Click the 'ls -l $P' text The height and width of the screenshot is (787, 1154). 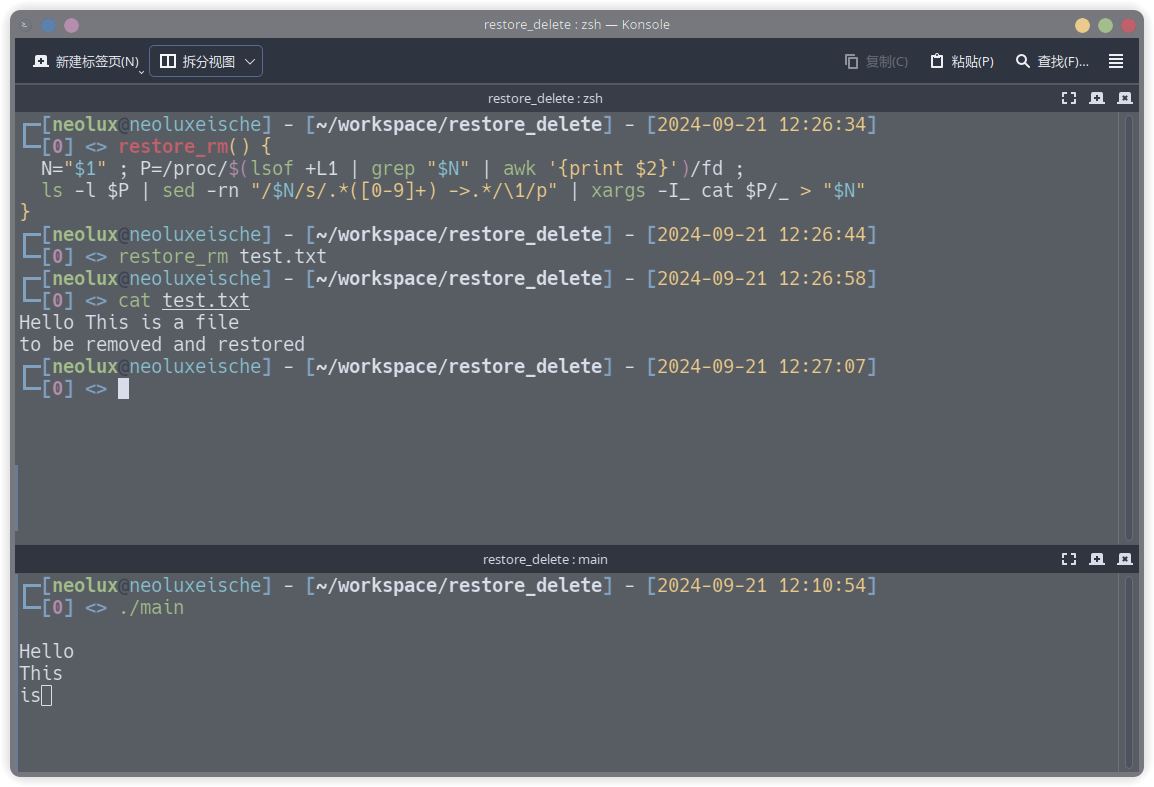(85, 191)
